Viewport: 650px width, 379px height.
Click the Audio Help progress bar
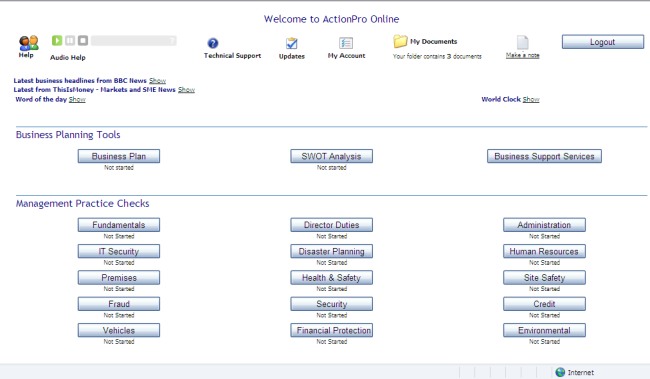(x=133, y=40)
